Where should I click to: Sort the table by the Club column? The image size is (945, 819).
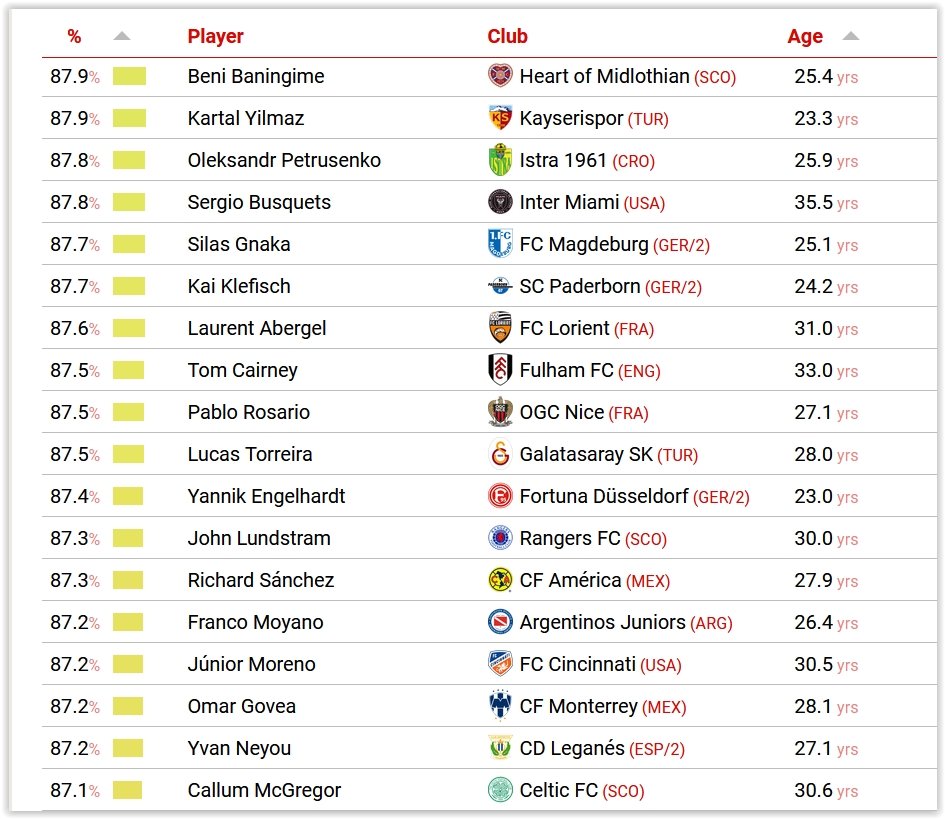tap(507, 35)
